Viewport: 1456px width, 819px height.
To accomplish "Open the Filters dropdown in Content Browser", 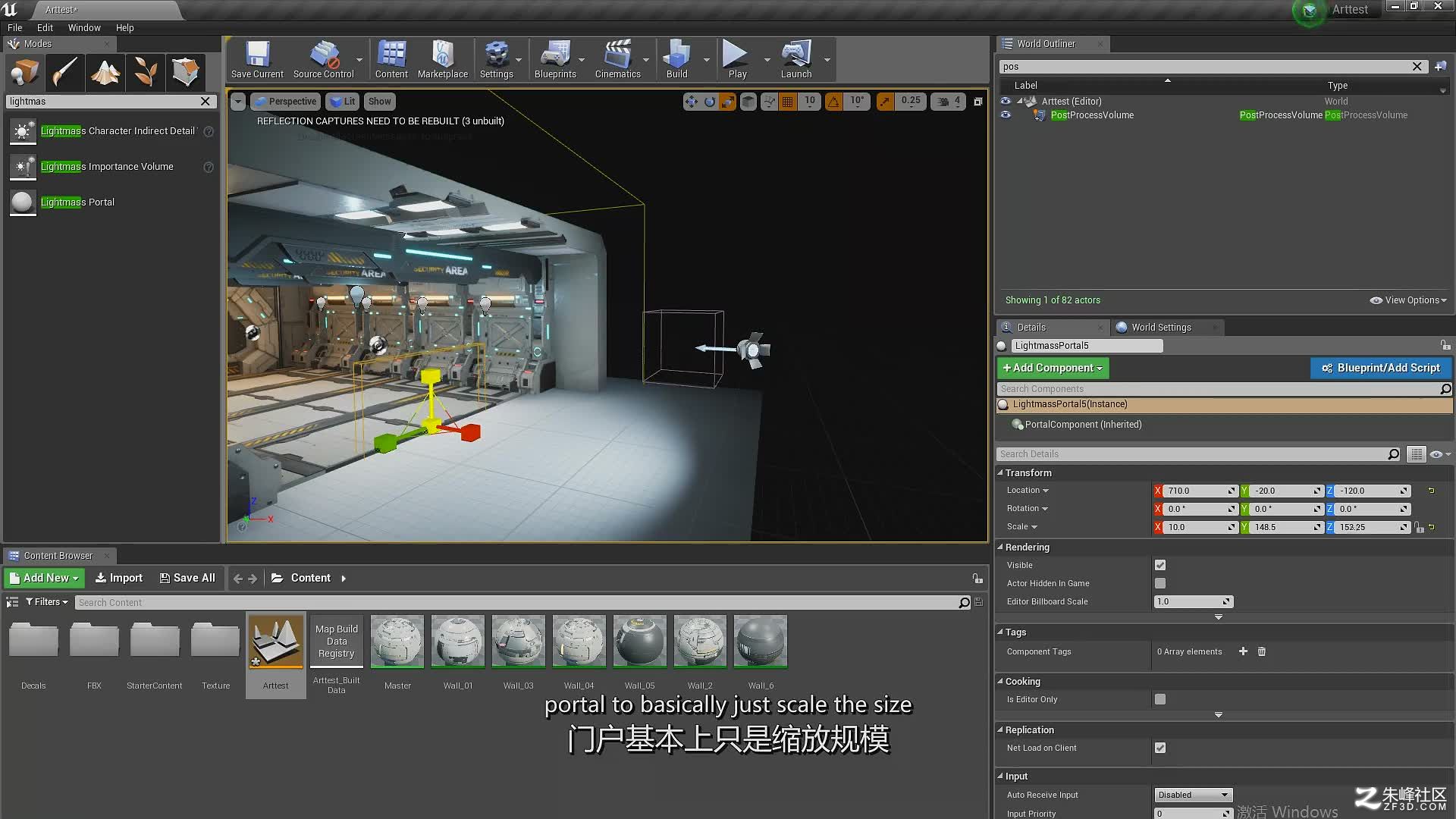I will [47, 602].
